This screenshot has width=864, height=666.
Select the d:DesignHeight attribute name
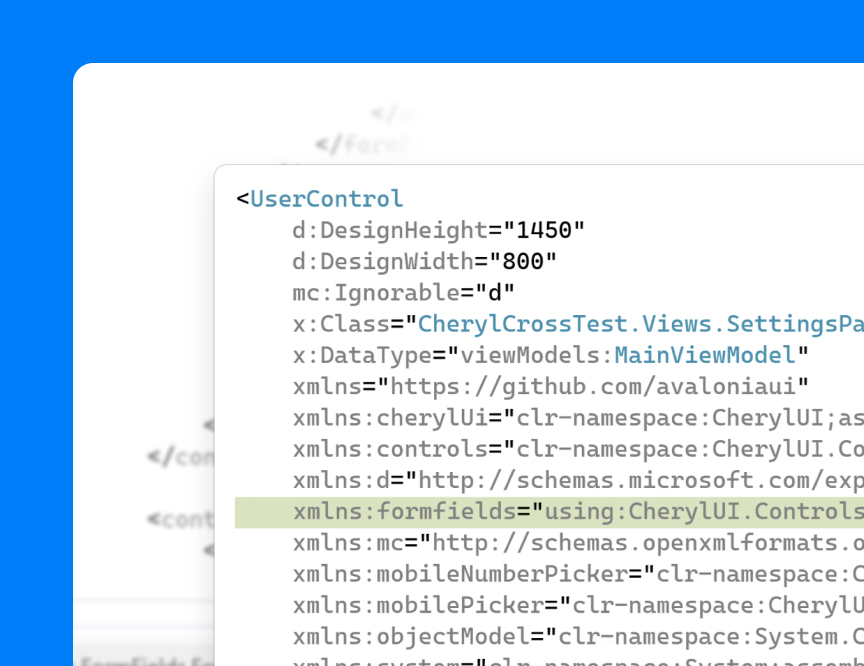point(389,230)
